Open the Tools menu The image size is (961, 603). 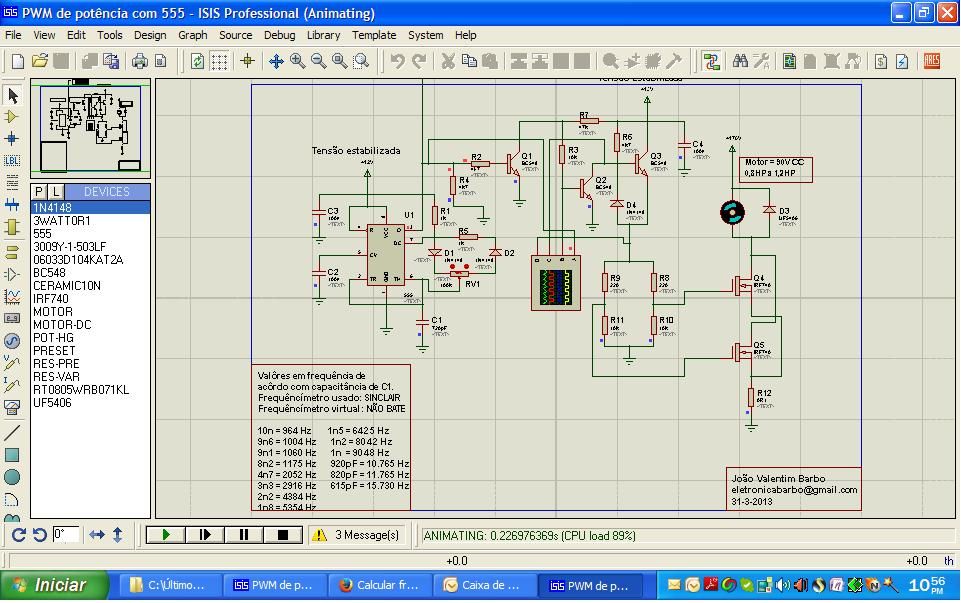point(110,35)
